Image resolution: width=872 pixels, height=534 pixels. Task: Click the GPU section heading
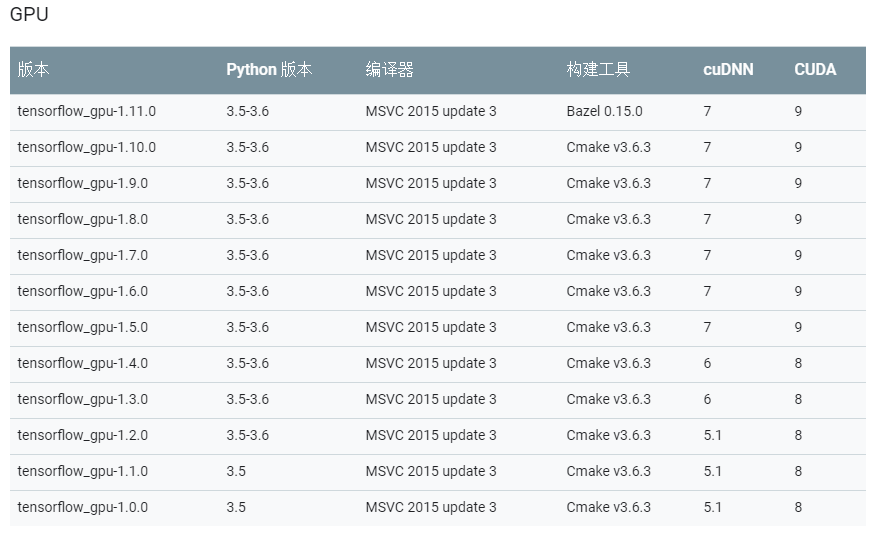[x=29, y=15]
